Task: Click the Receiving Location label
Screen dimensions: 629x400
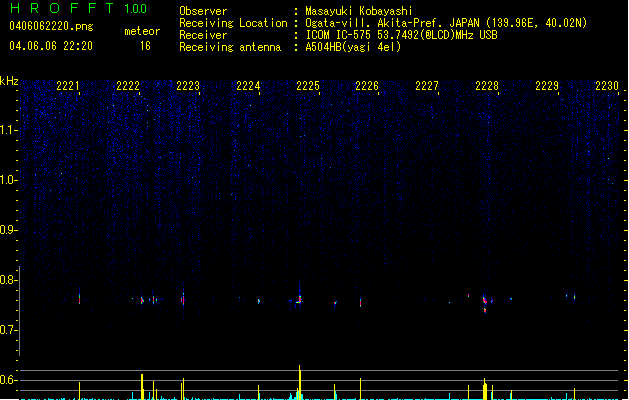Action: click(233, 23)
